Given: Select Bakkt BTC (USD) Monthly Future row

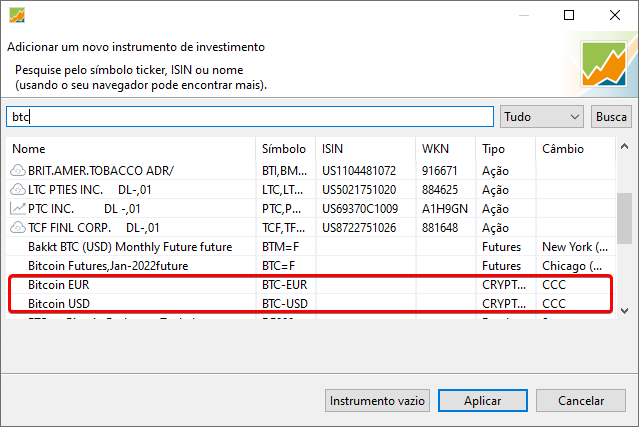Looking at the screenshot, I should 311,247.
